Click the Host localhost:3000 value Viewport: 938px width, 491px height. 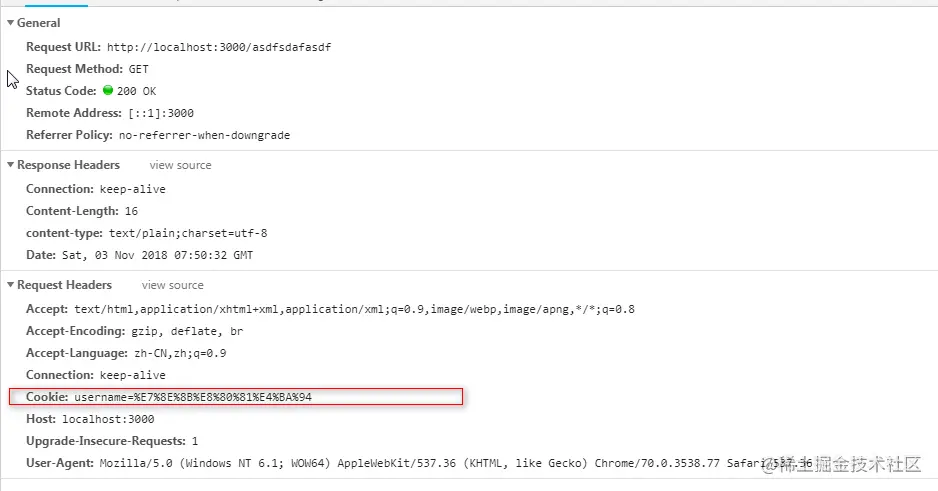(x=108, y=419)
